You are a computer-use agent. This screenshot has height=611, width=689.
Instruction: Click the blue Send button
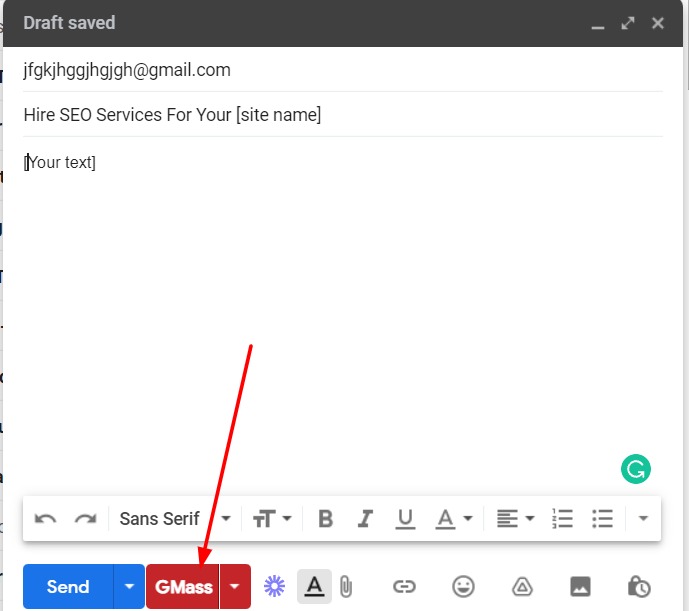68,587
